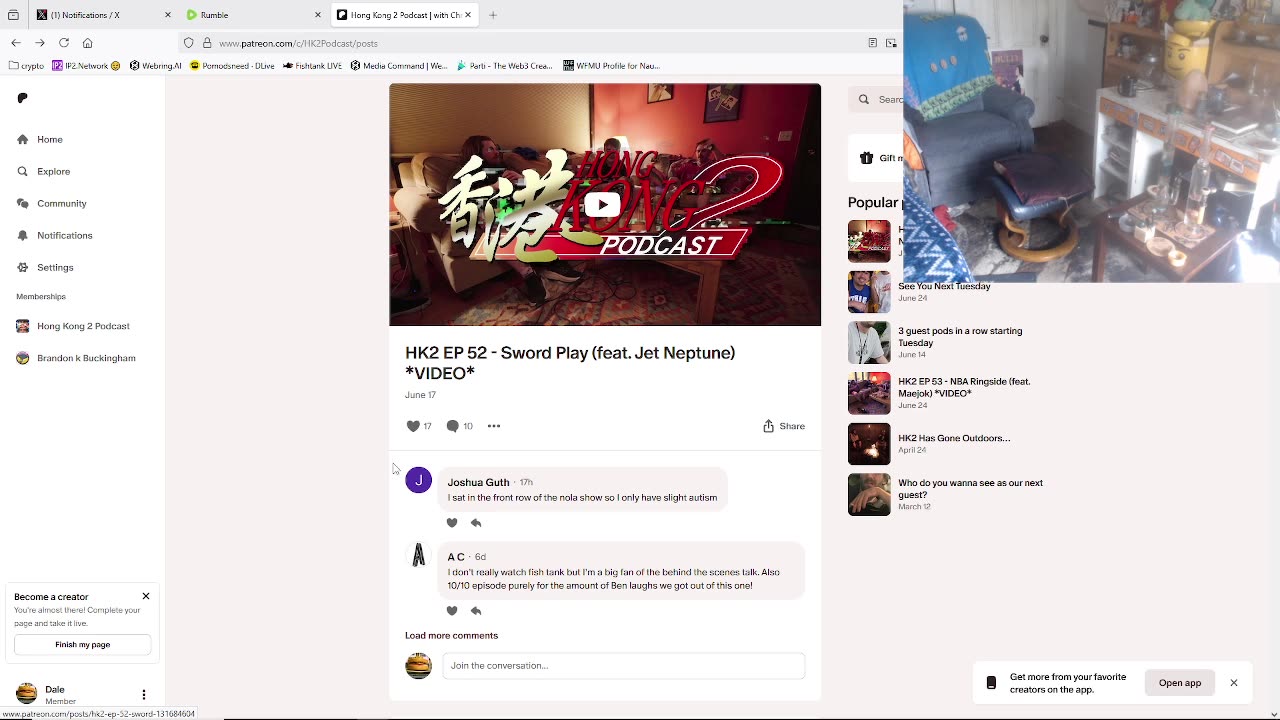Screen dimensions: 1280x720
Task: Click HK2 EP 53 thumbnail
Action: (x=869, y=393)
